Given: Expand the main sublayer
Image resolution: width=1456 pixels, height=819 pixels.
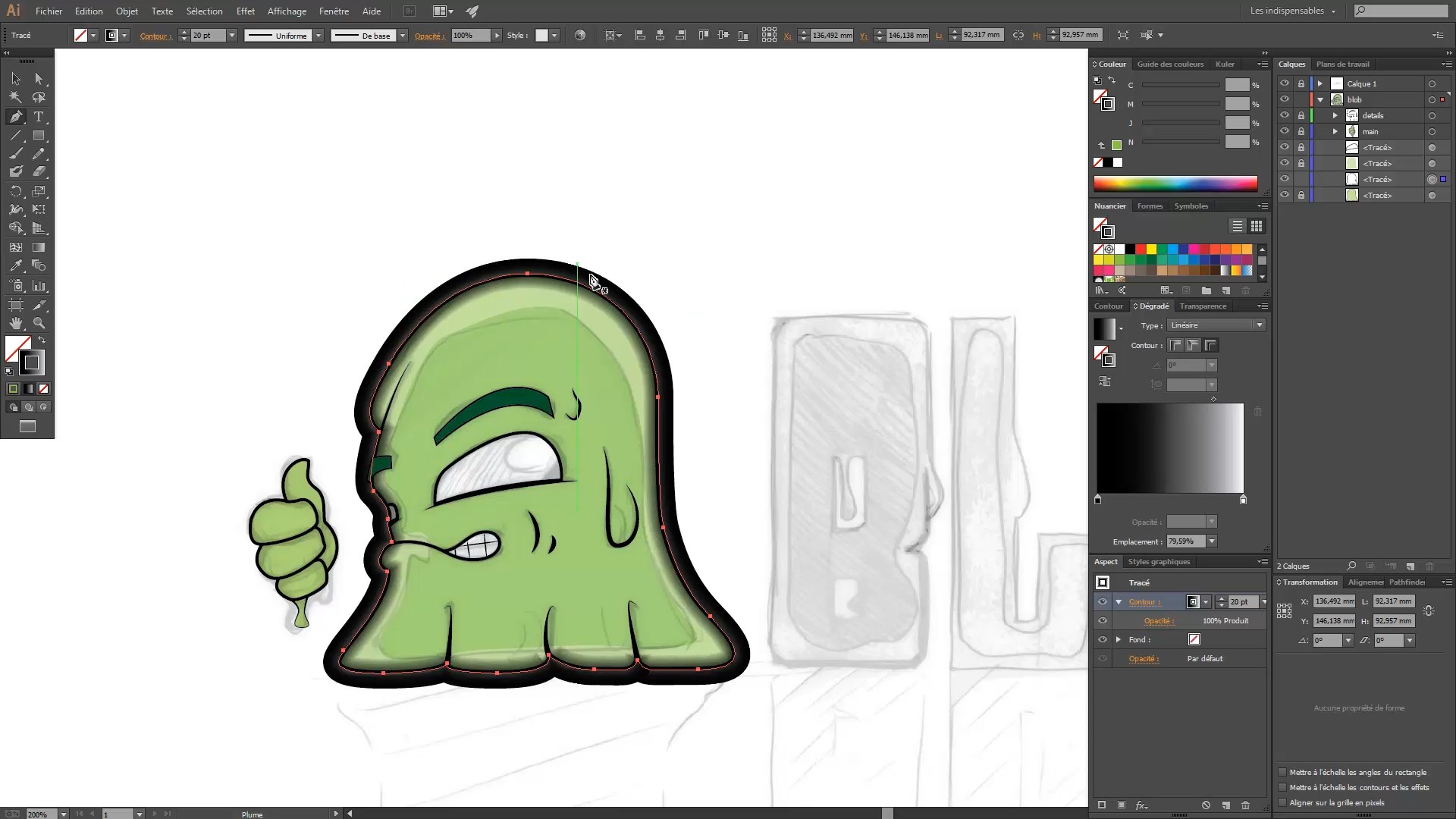Looking at the screenshot, I should tap(1335, 132).
